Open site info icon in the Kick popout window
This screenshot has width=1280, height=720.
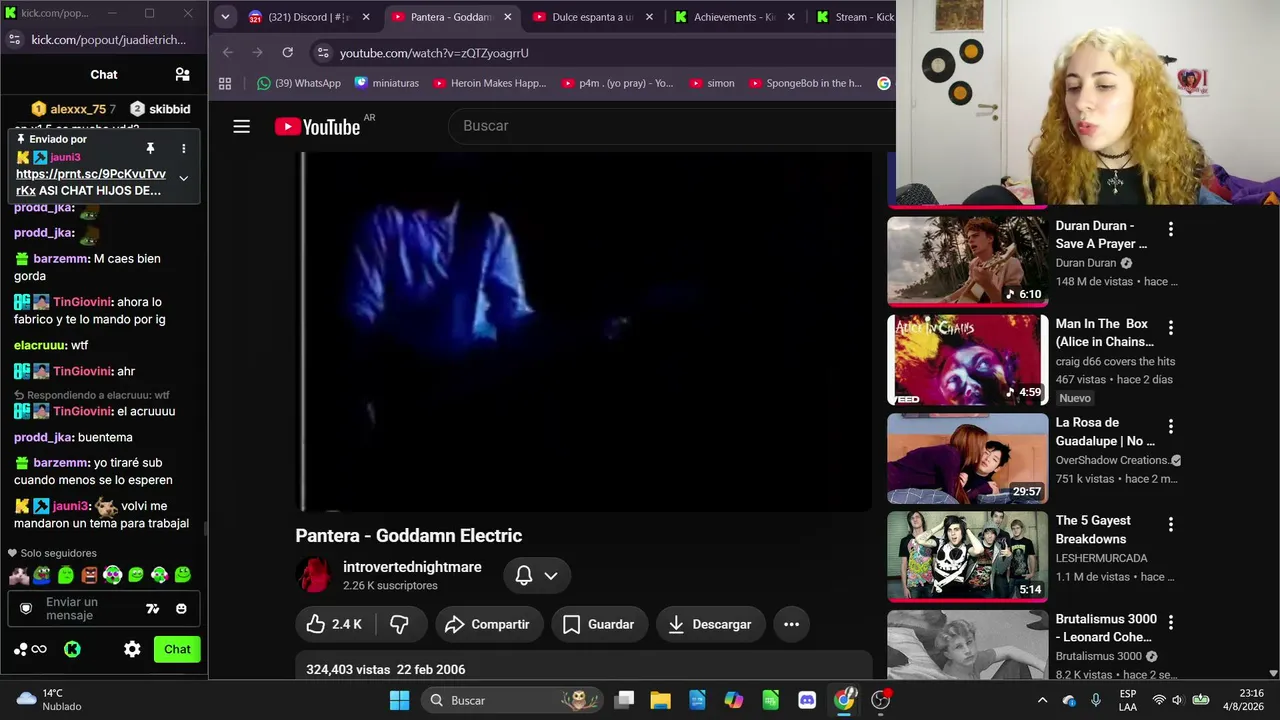tap(14, 39)
